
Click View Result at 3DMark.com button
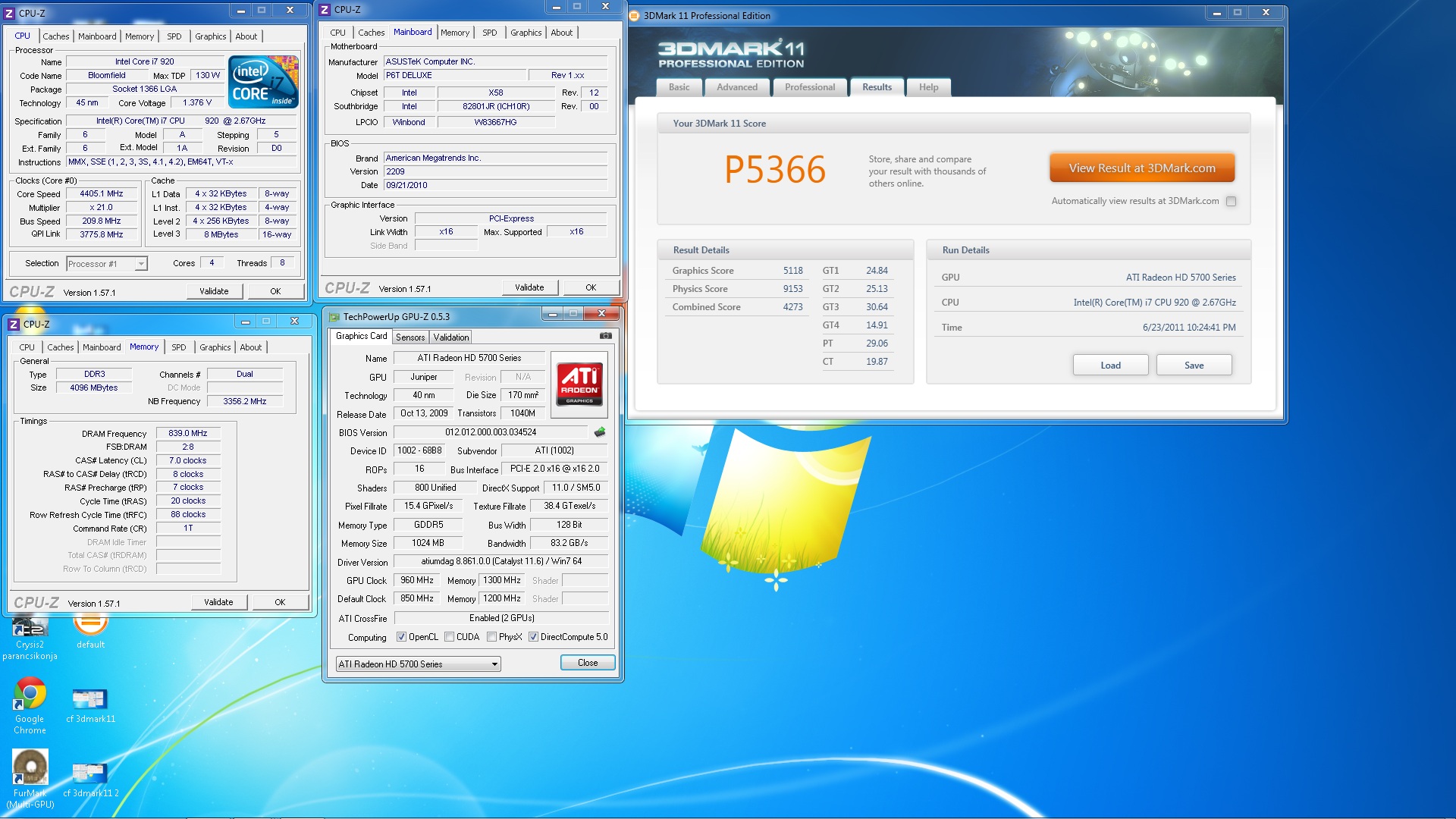pyautogui.click(x=1141, y=168)
